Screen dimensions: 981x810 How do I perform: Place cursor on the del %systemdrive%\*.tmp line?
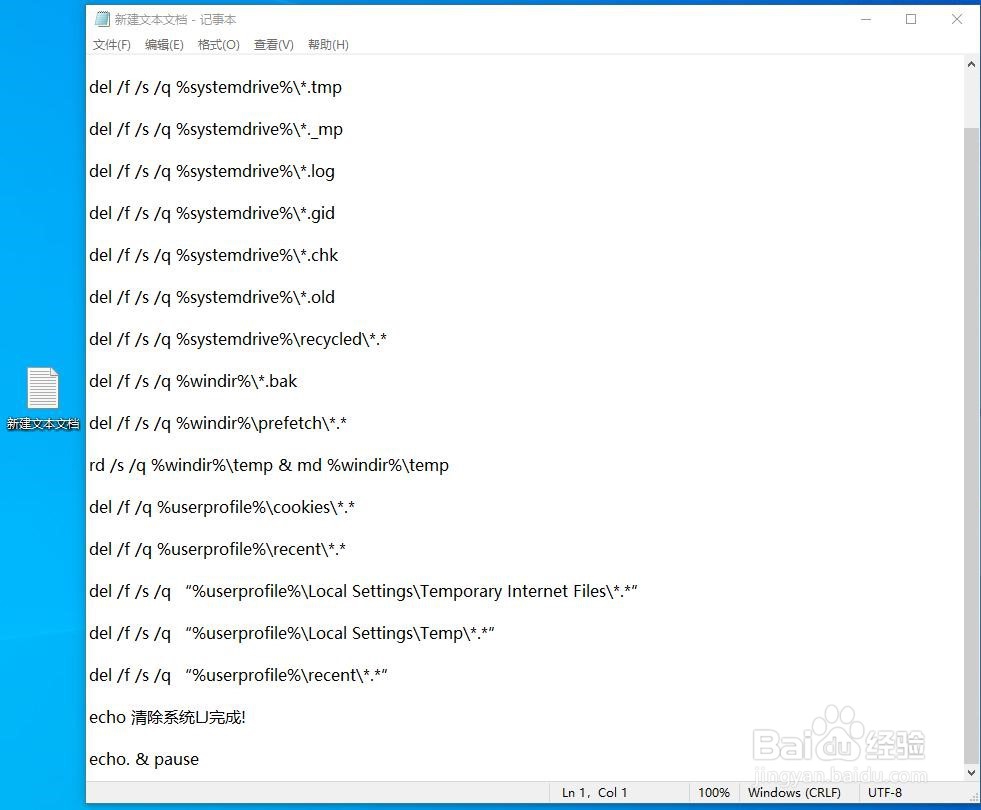(x=216, y=87)
